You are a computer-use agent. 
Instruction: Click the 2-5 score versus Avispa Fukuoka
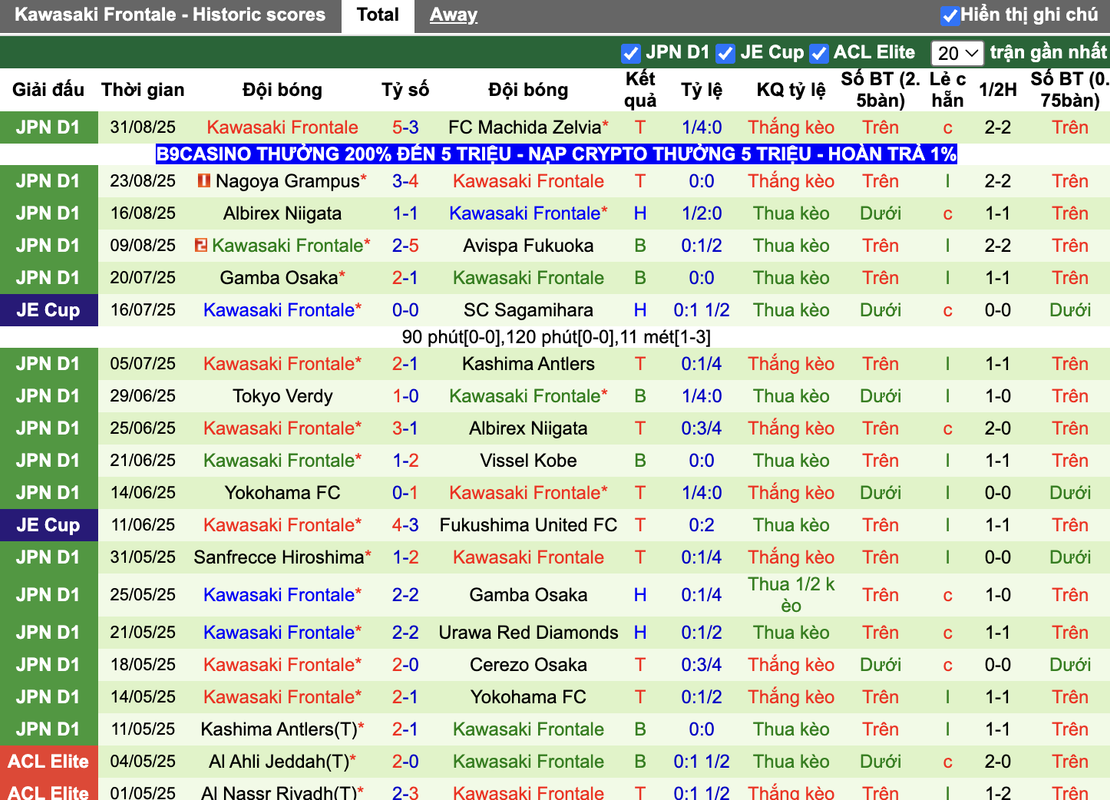(405, 246)
